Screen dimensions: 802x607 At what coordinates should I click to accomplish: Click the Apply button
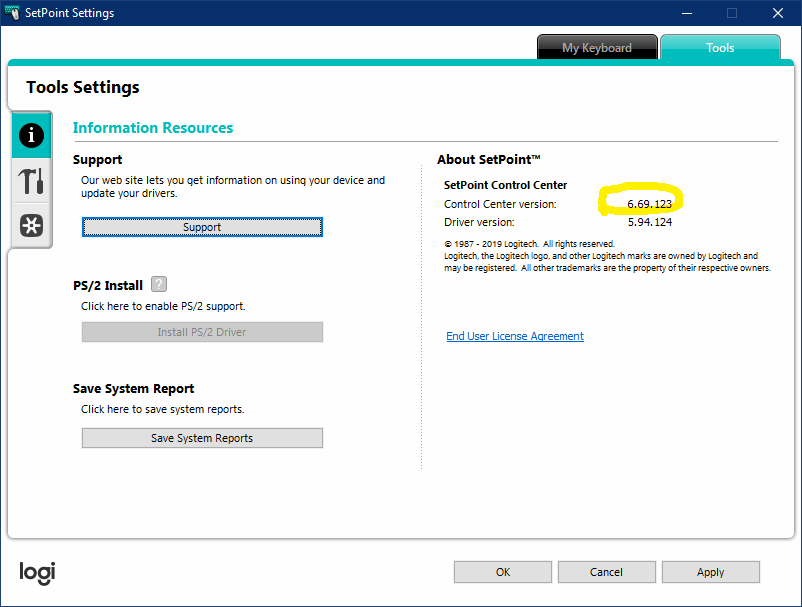[710, 572]
